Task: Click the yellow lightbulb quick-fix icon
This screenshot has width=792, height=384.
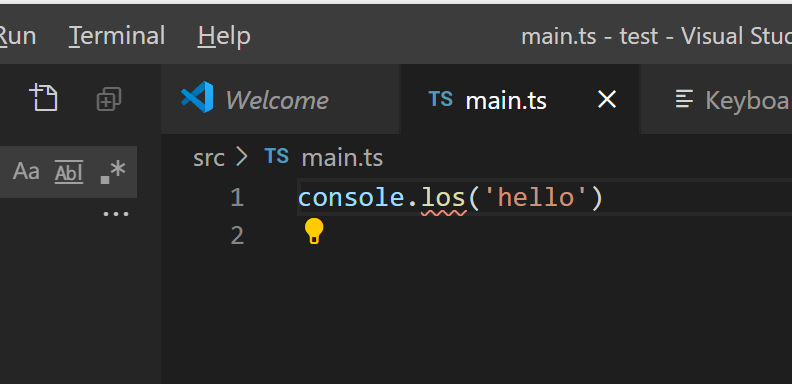Action: tap(314, 231)
